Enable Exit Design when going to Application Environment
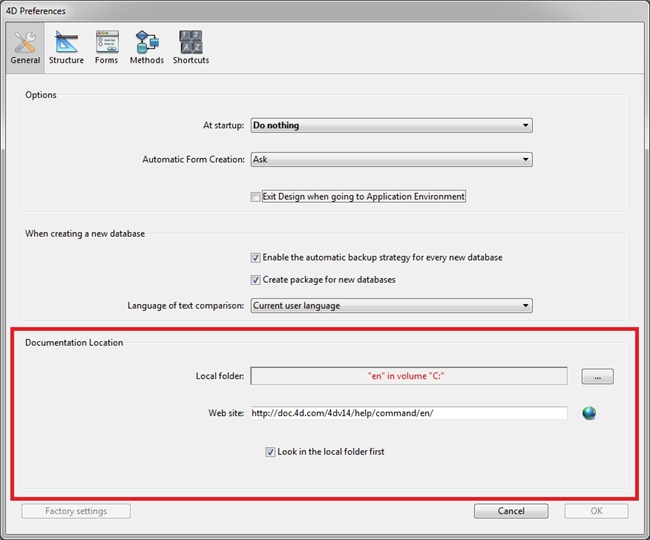Image resolution: width=650 pixels, height=540 pixels. (256, 197)
